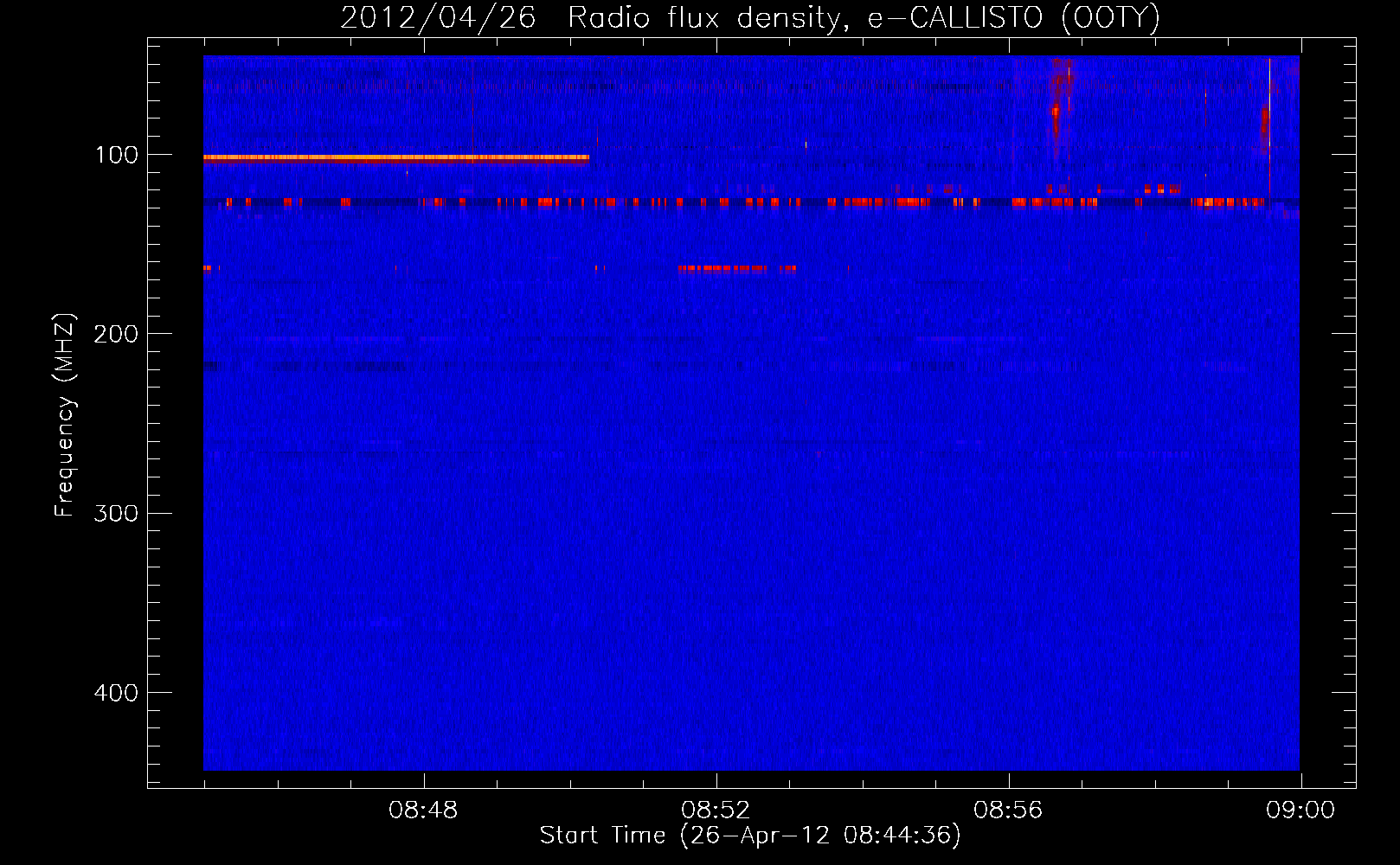Click the 08:52 time tick label
The height and width of the screenshot is (865, 1400).
[x=716, y=811]
